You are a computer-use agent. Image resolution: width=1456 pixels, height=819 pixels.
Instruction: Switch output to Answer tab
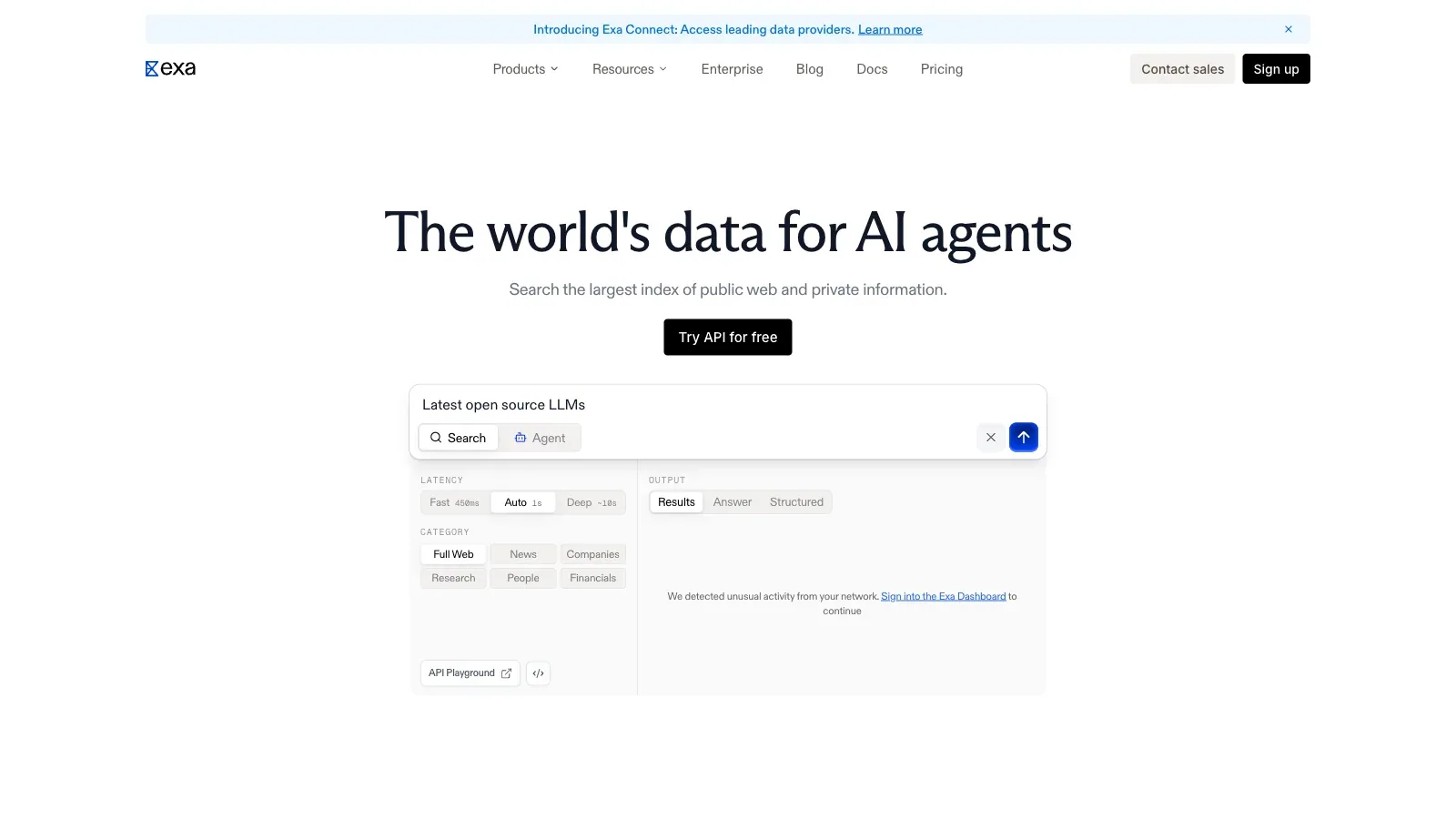(x=733, y=502)
